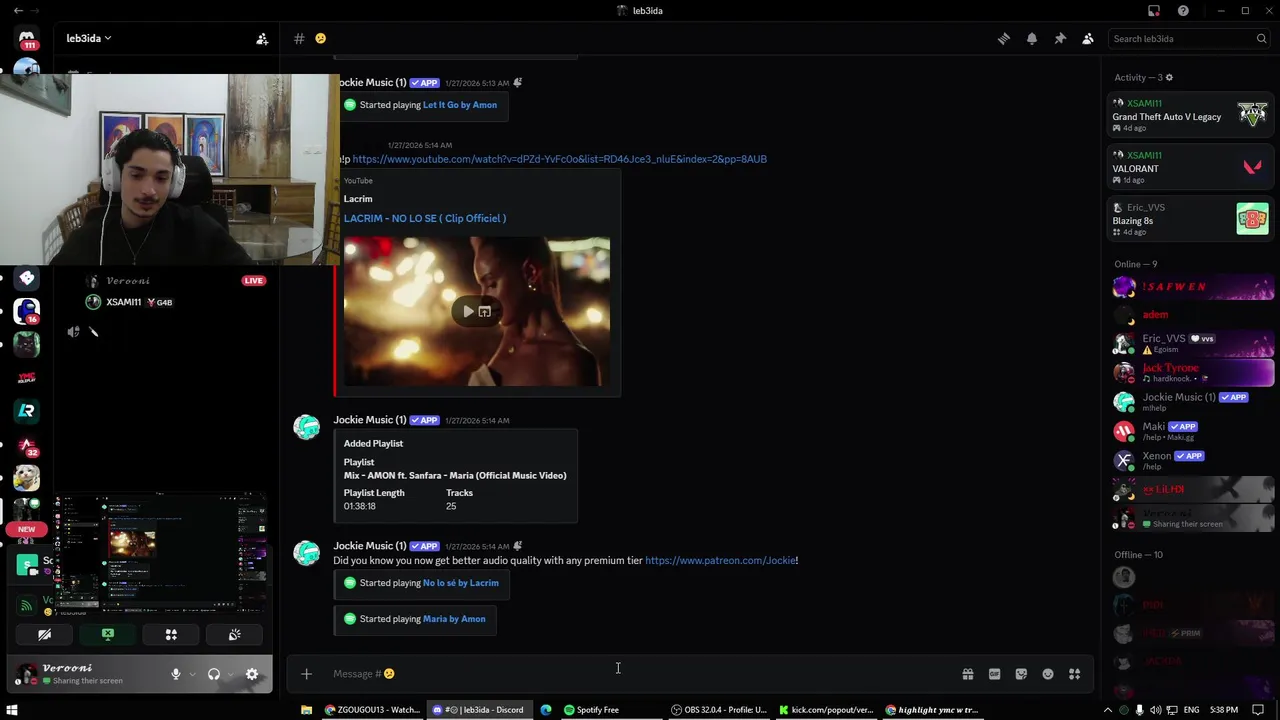1280x720 pixels.
Task: Select Xenon app in member list
Action: coord(1192,460)
